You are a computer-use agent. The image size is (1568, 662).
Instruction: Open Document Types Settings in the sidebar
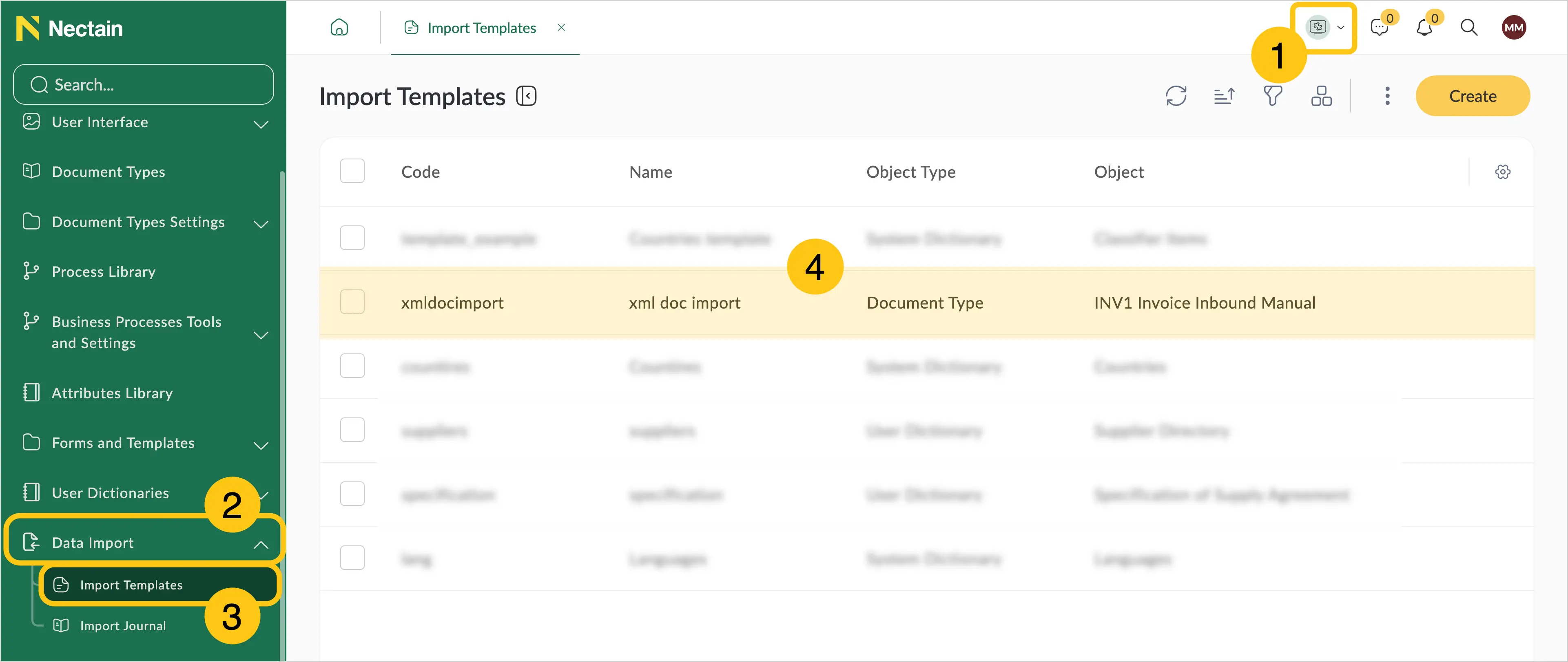point(138,222)
